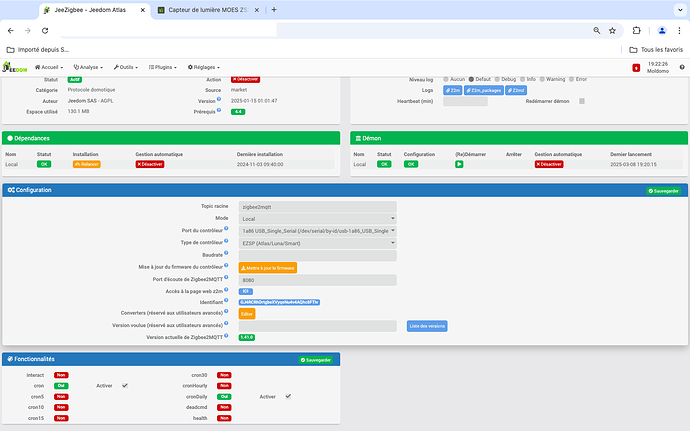The image size is (690, 431).
Task: Disable automatic dependency management with Désactiver
Action: [150, 164]
